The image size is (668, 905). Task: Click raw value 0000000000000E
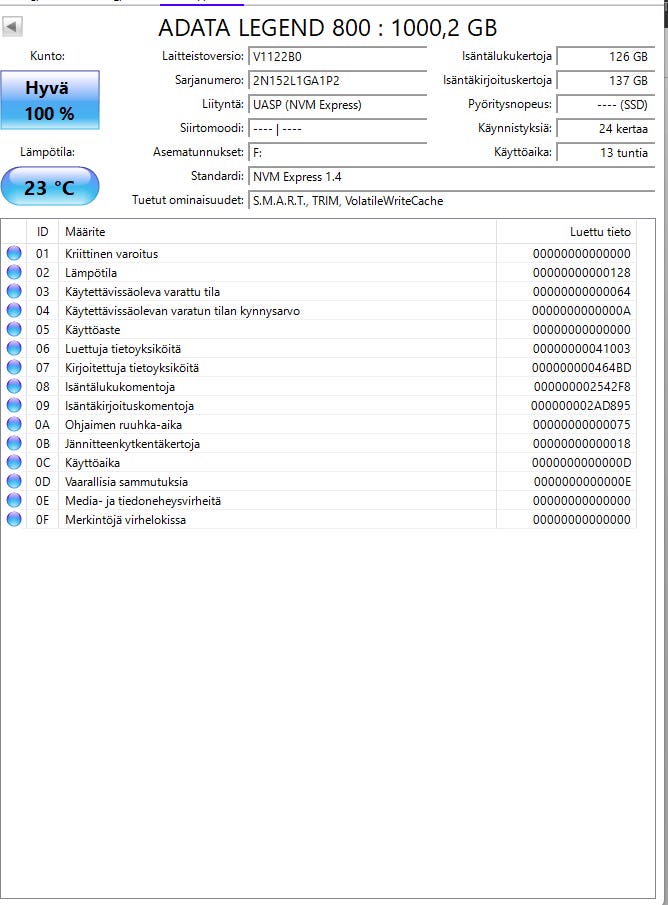[x=582, y=482]
